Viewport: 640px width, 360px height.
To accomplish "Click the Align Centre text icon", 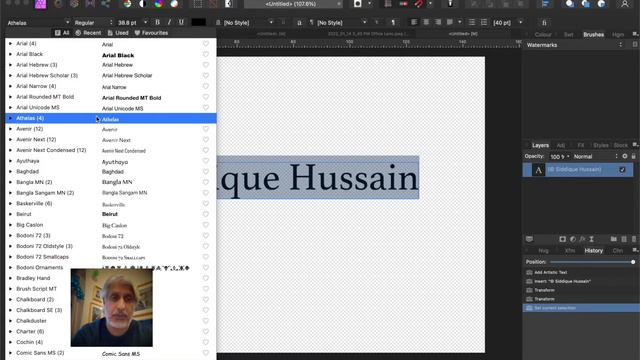I will (426, 22).
